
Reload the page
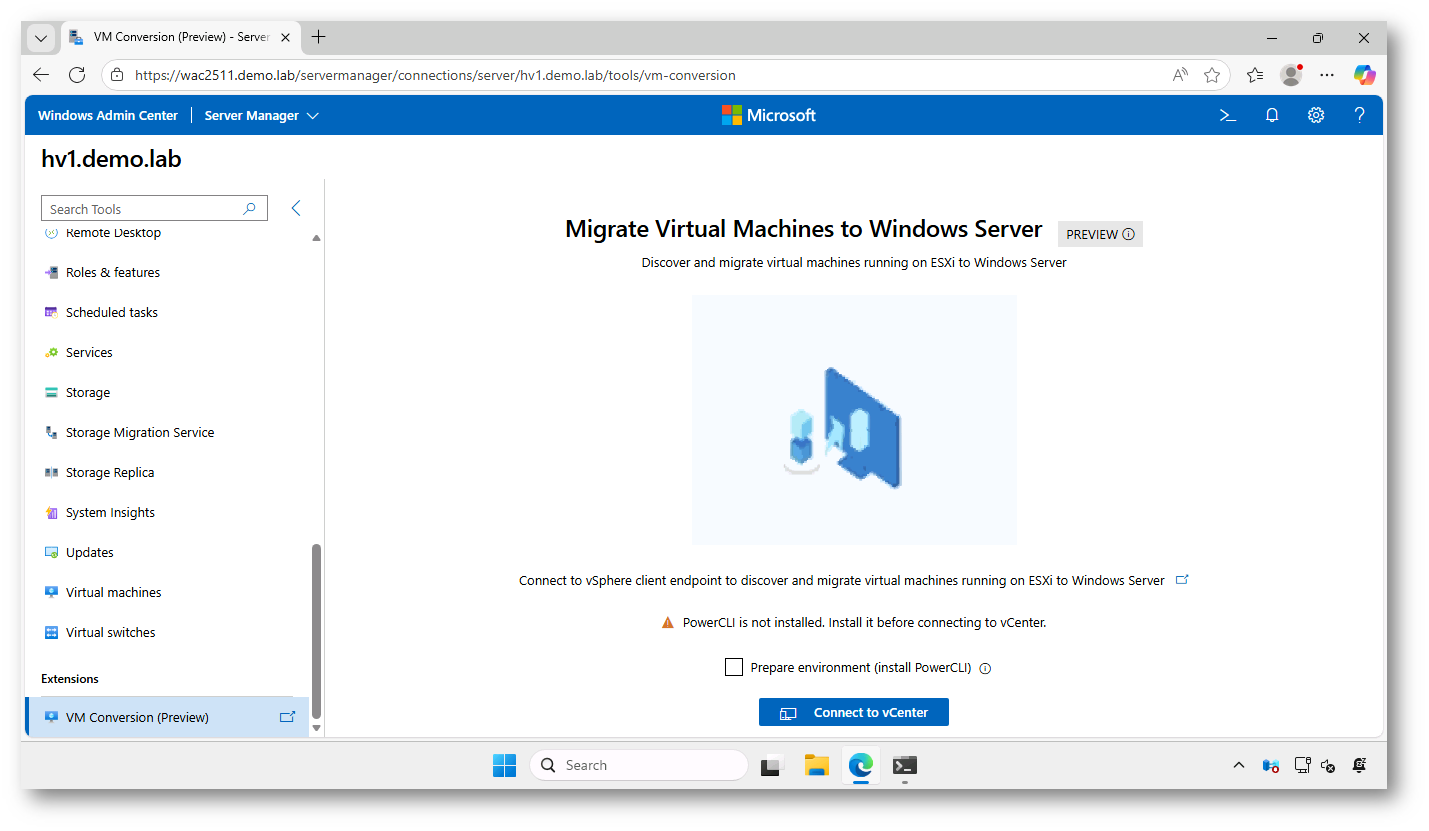tap(77, 75)
